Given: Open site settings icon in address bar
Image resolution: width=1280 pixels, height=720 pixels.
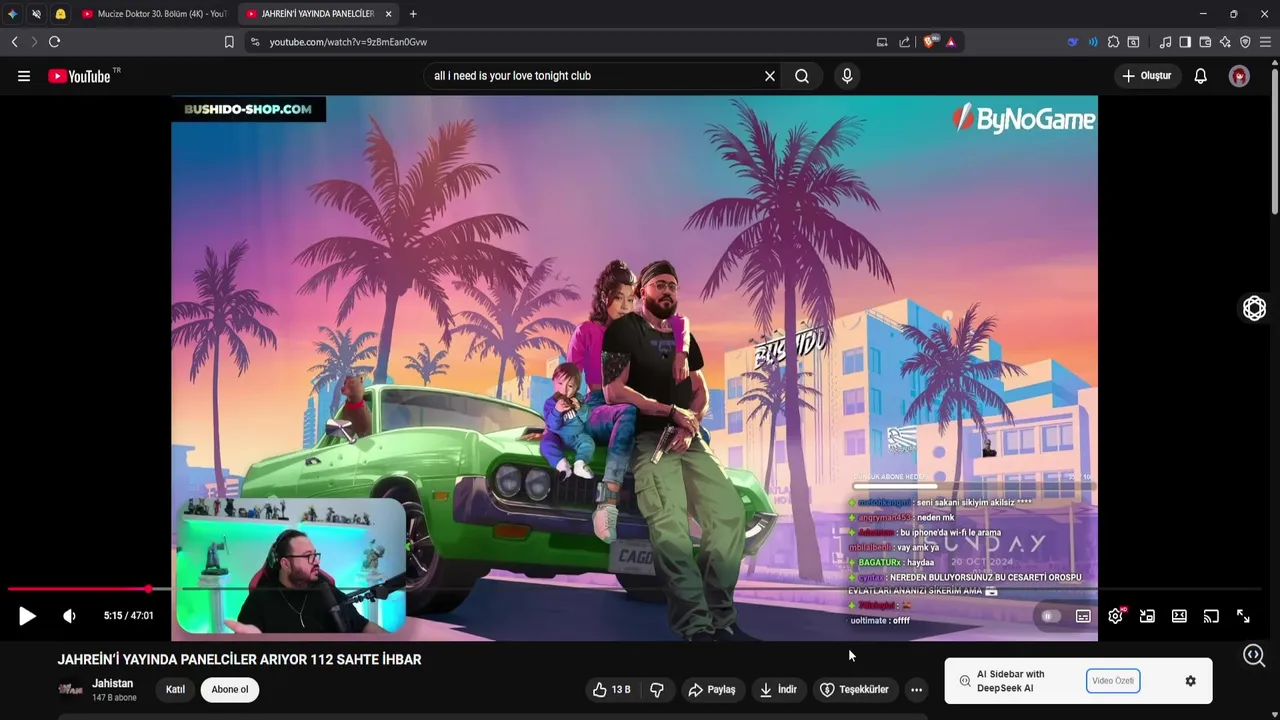Looking at the screenshot, I should coord(255,42).
